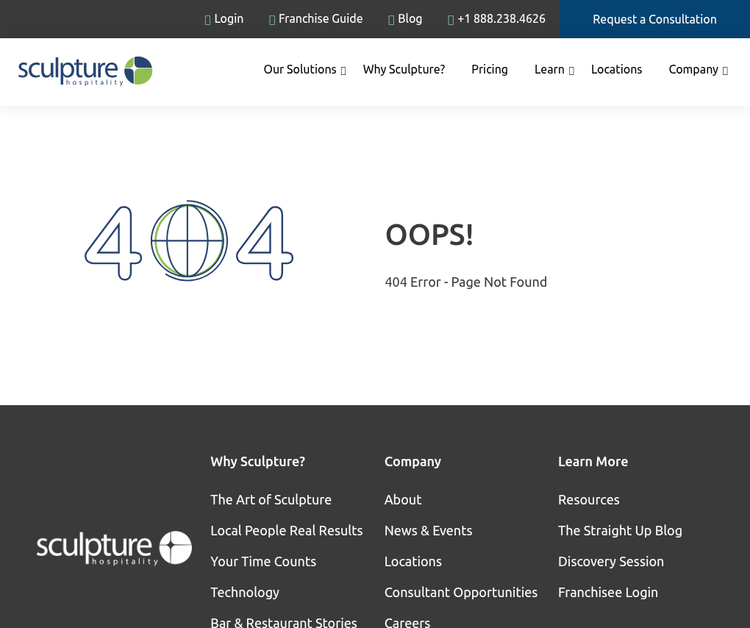Expand the Company dropdown arrow
The image size is (750, 628).
click(x=725, y=71)
